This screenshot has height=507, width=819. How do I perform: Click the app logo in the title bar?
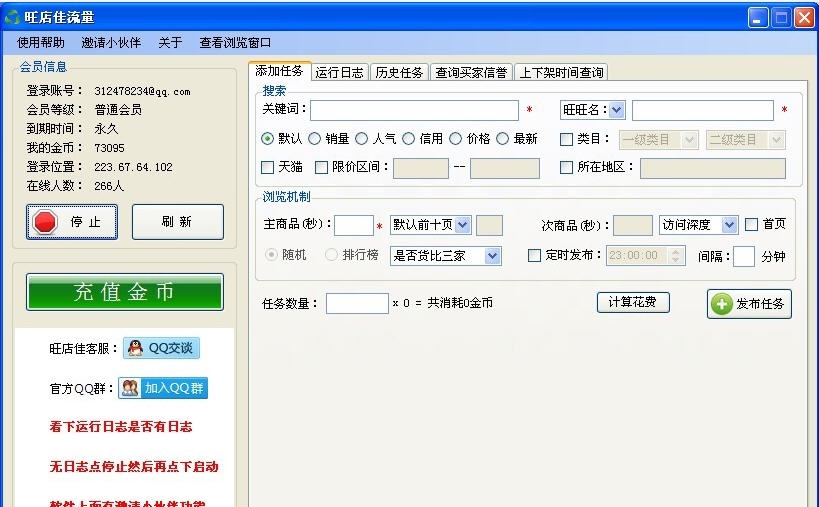(11, 17)
